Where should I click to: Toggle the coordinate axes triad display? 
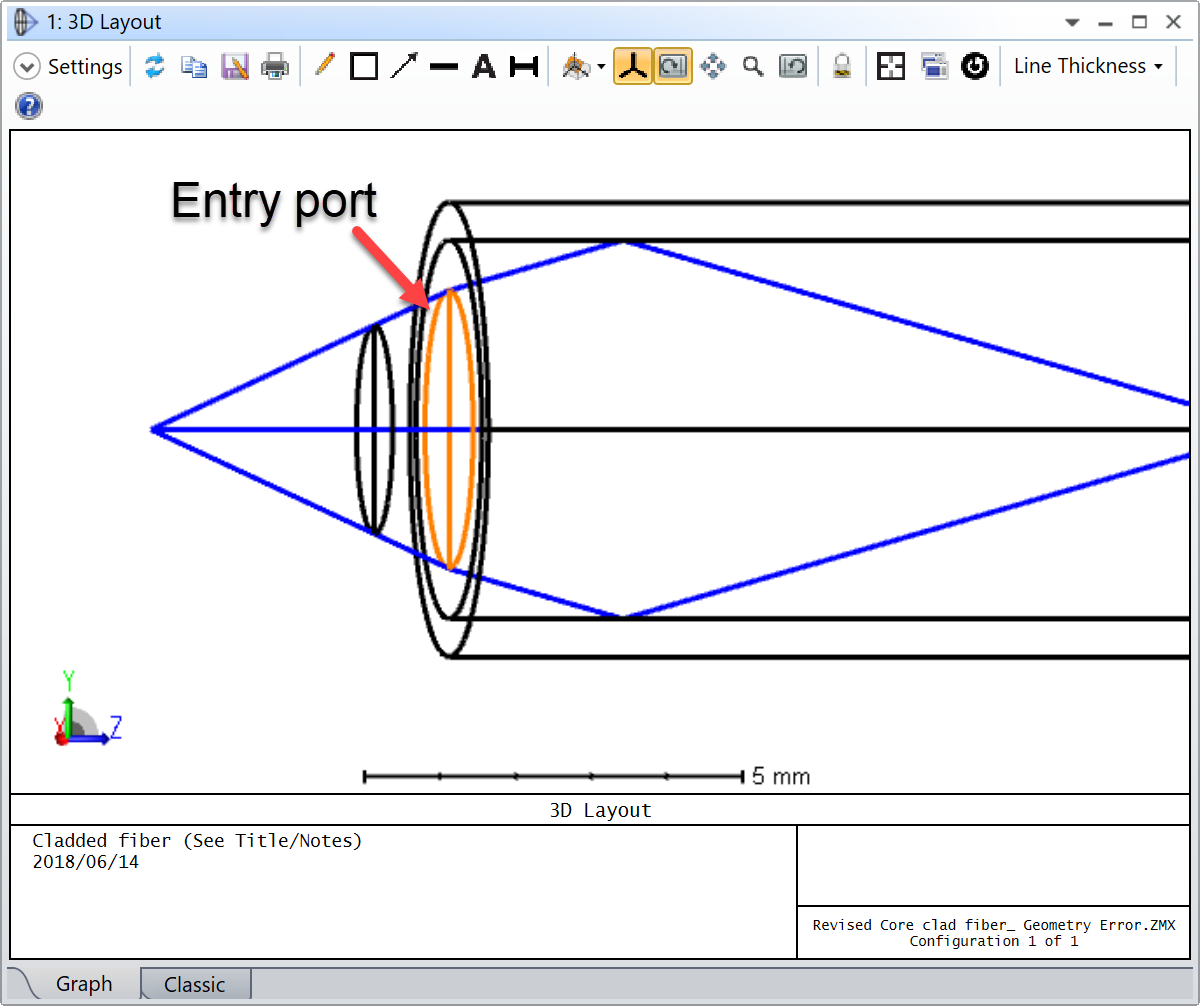[633, 67]
